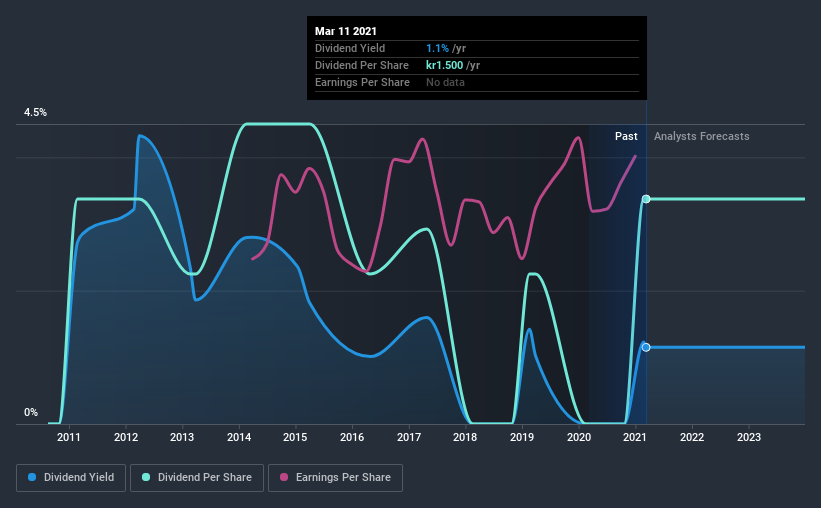
Task: Toggle the Dividend Yield legend button
Action: pyautogui.click(x=71, y=478)
